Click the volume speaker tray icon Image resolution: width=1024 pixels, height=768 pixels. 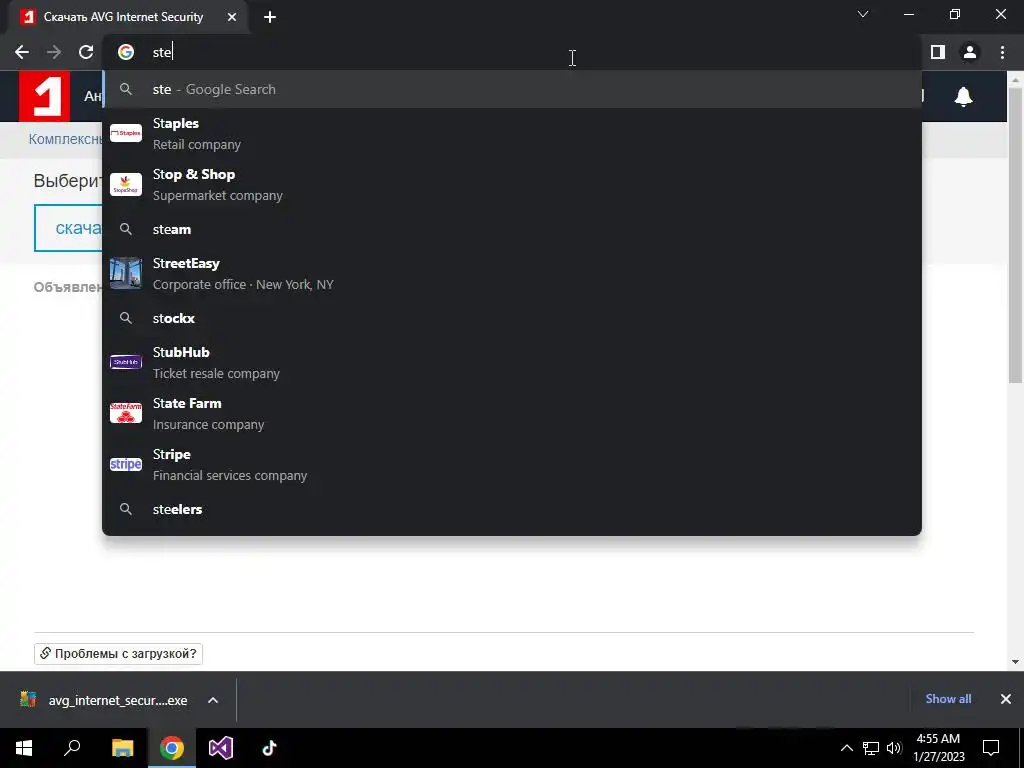(x=894, y=748)
